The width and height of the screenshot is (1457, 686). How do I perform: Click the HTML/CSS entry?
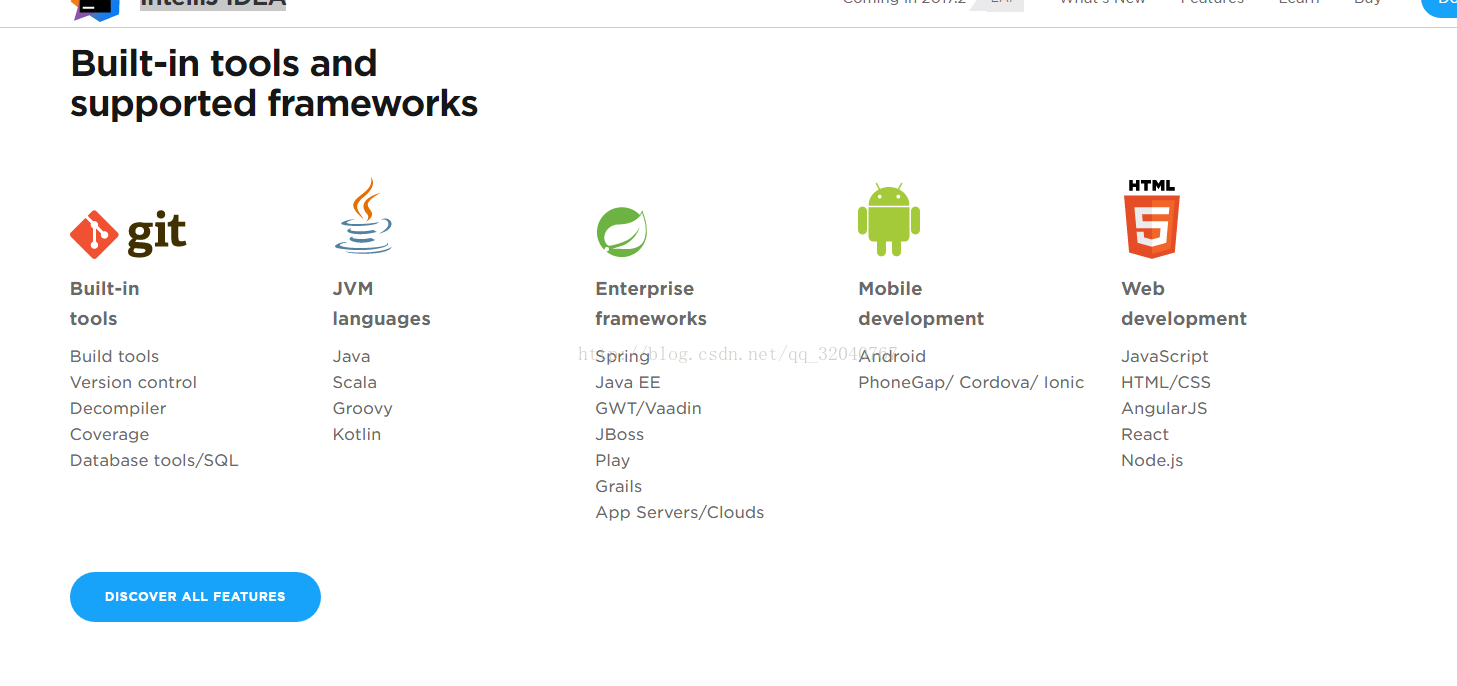(1166, 382)
